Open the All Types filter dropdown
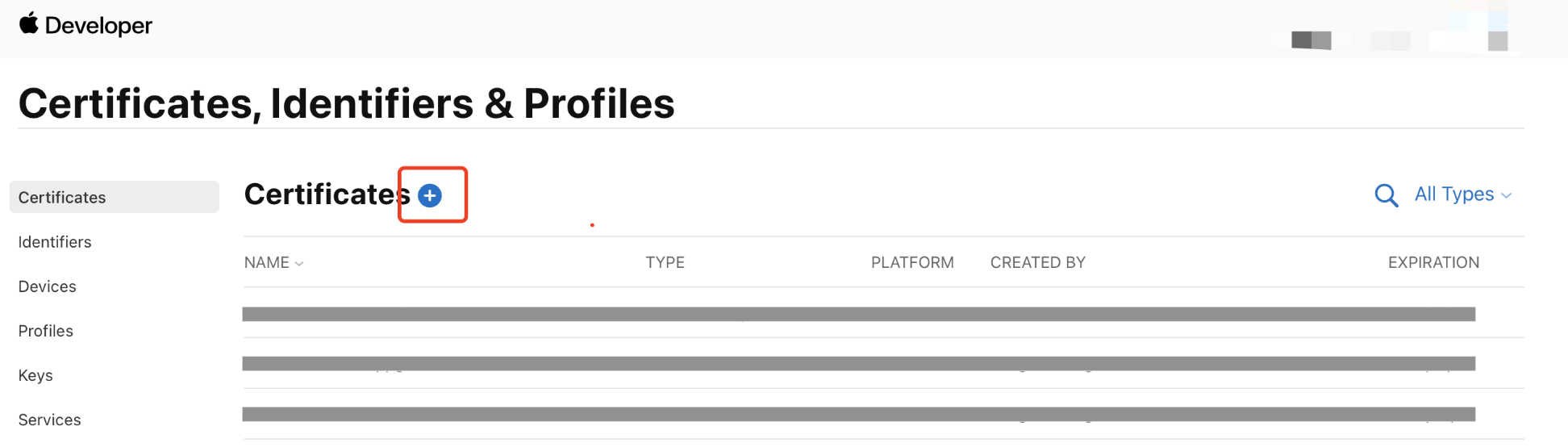 [x=1462, y=194]
